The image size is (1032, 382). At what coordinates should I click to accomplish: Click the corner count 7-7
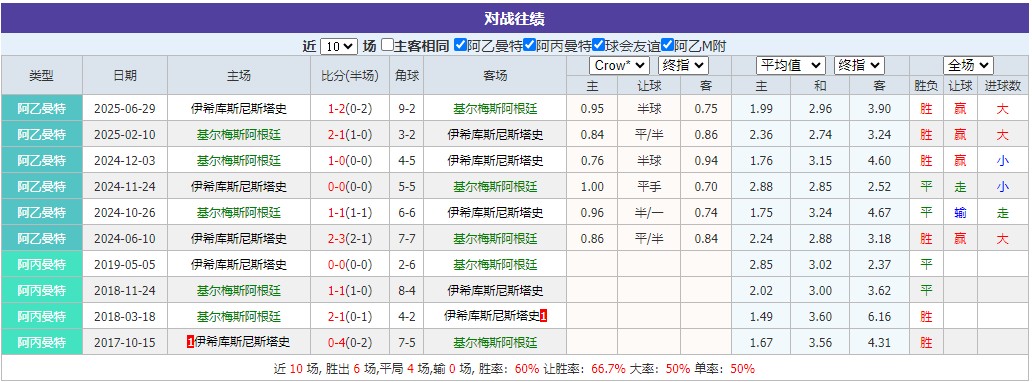(x=406, y=238)
